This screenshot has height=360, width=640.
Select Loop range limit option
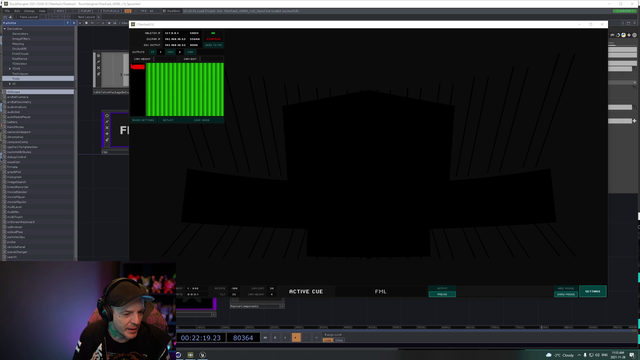pos(328,340)
